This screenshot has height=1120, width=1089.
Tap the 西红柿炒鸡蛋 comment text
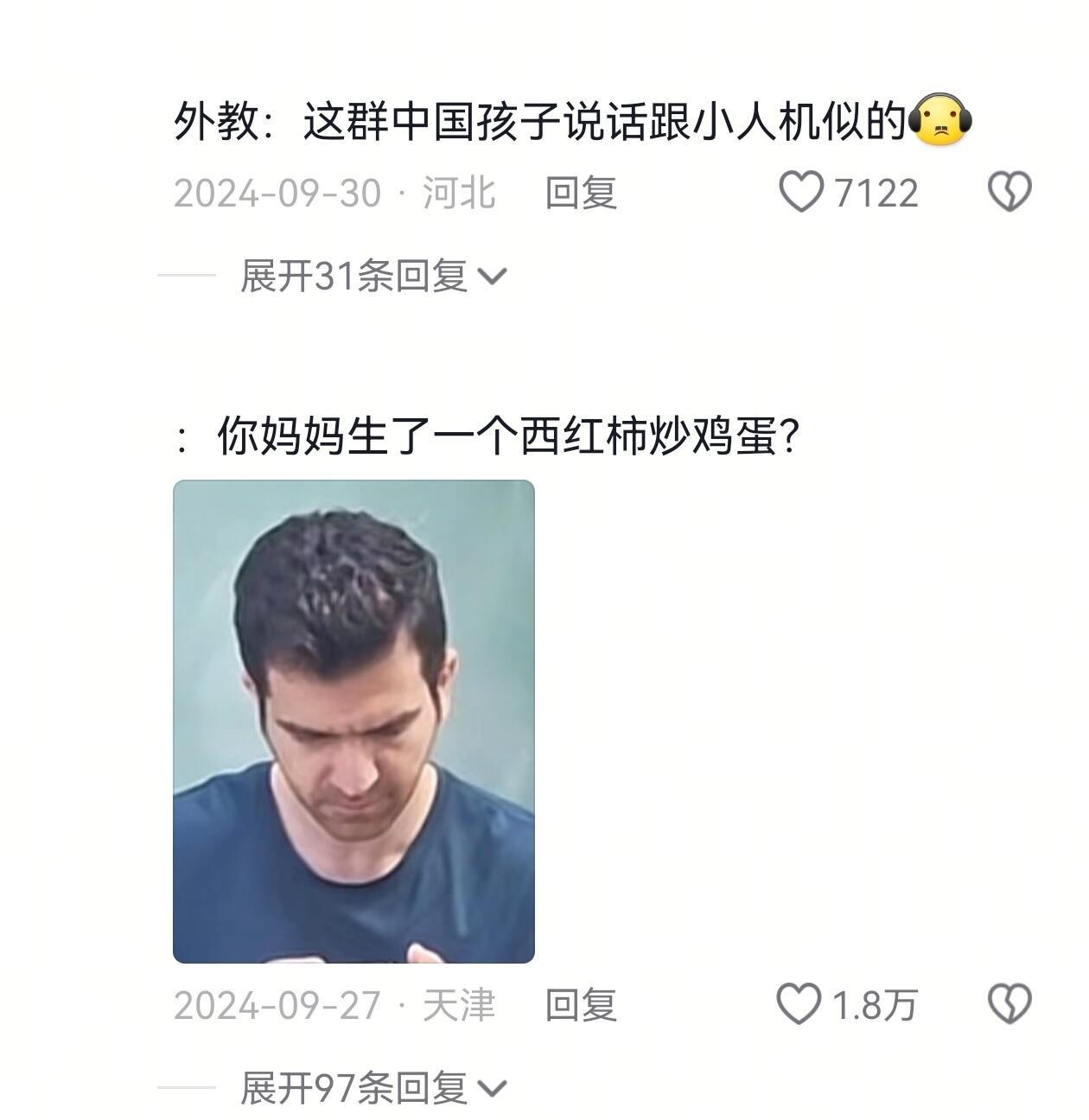[x=485, y=436]
